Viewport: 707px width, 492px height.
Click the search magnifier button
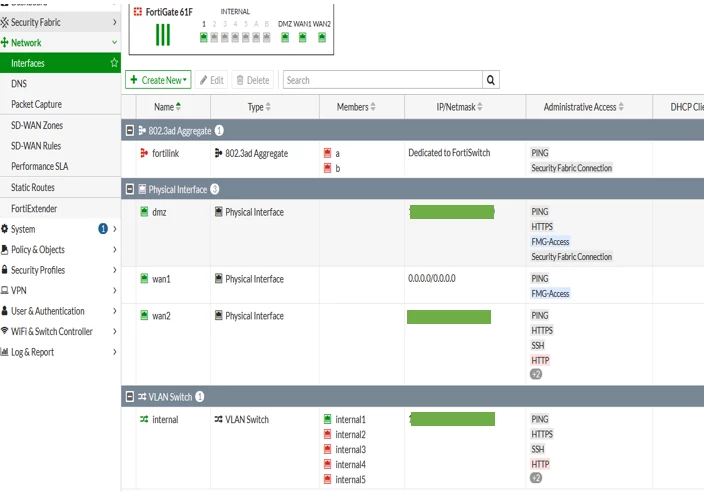(x=491, y=80)
